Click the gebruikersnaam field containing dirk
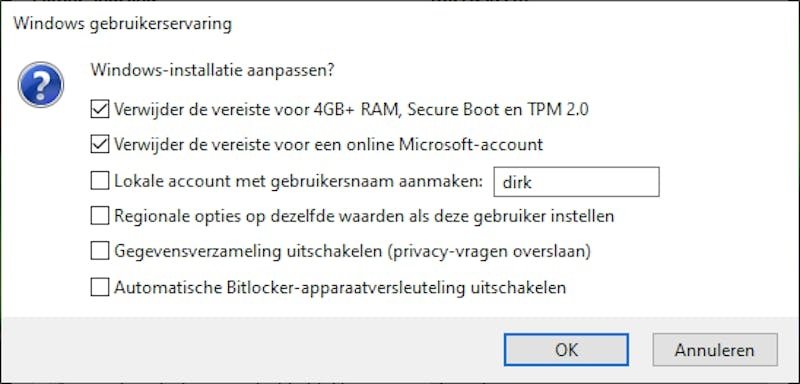 coord(577,182)
